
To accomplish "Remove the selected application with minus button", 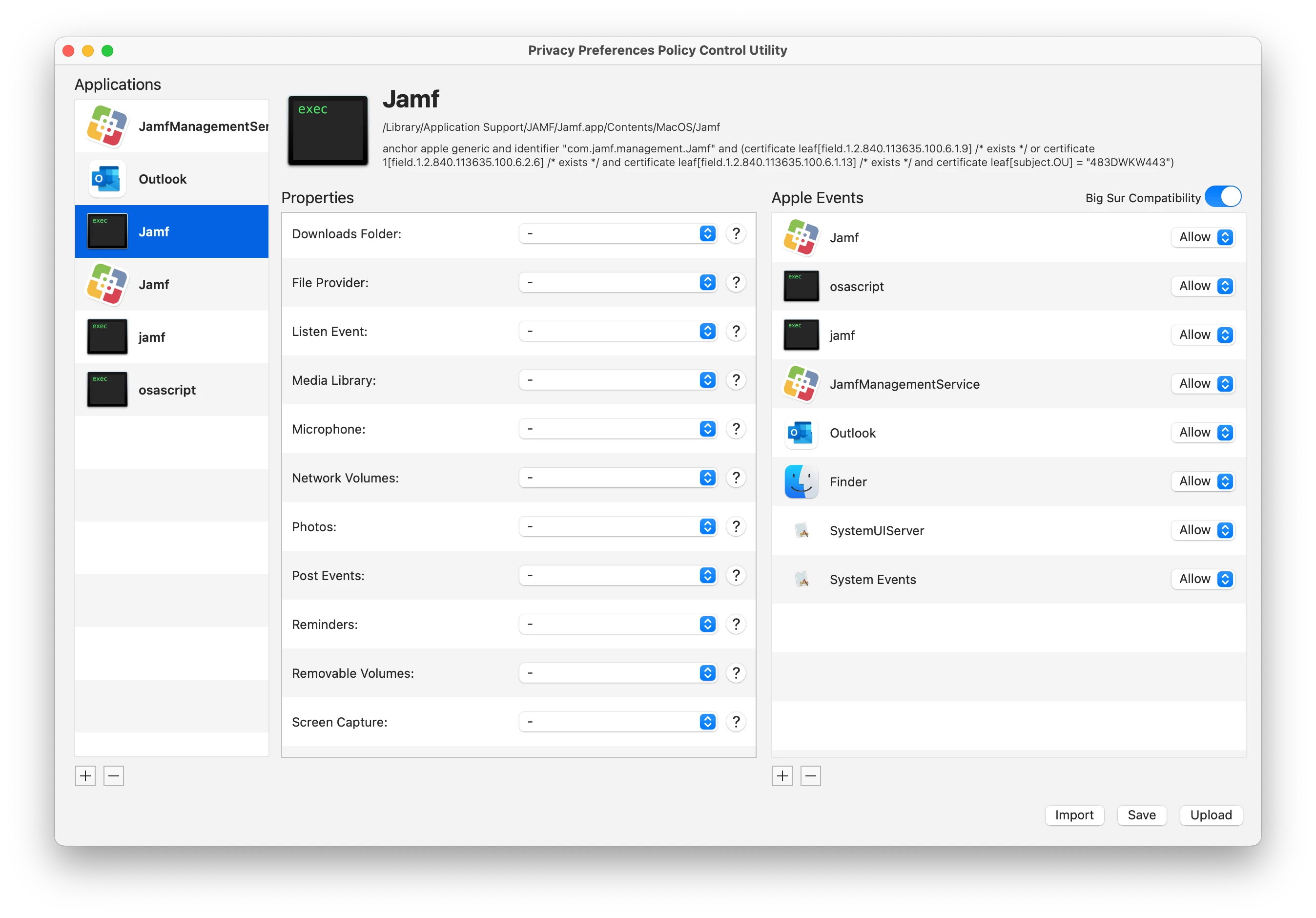I will click(x=113, y=776).
